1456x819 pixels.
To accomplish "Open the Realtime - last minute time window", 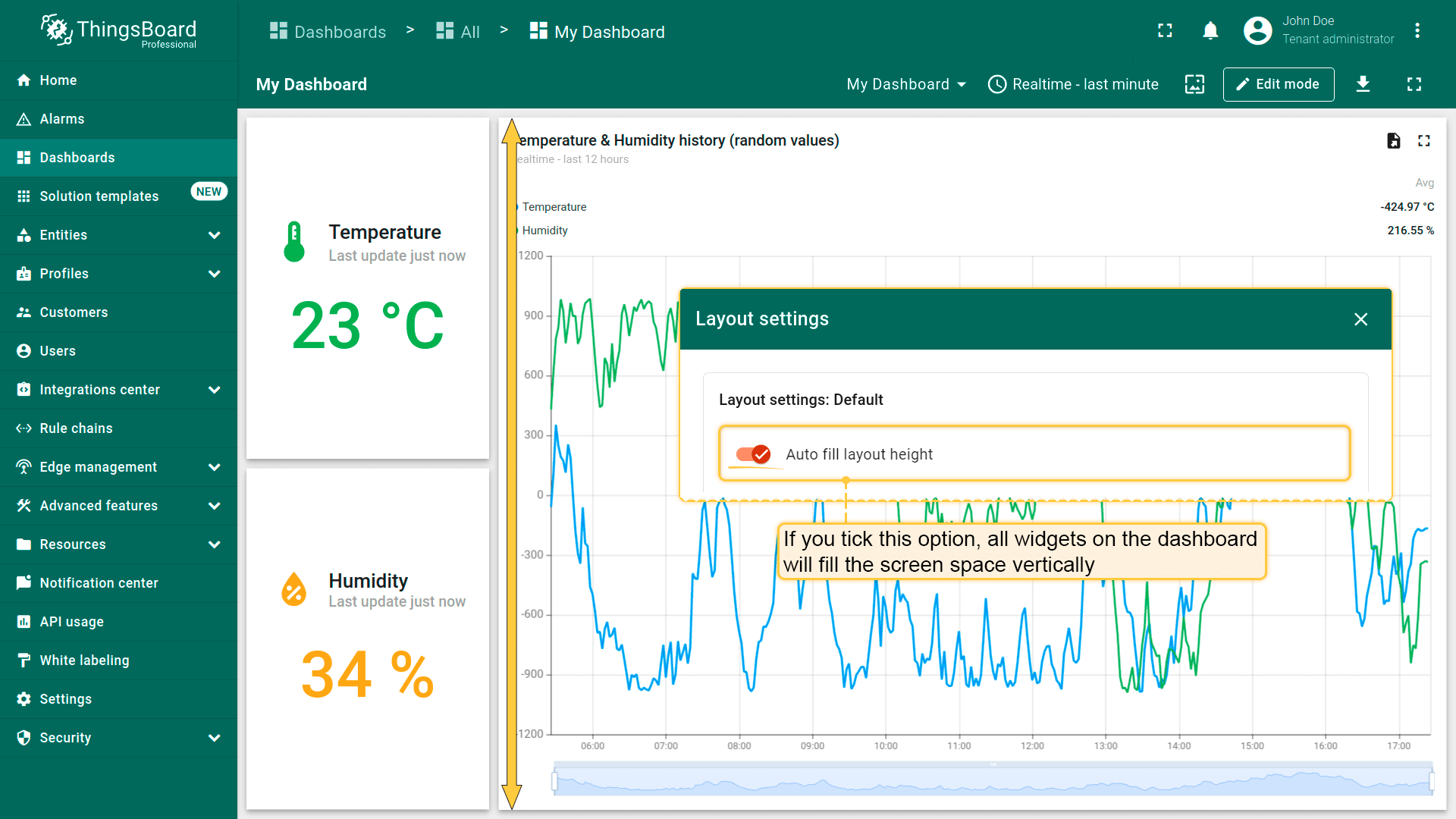I will click(x=1073, y=84).
